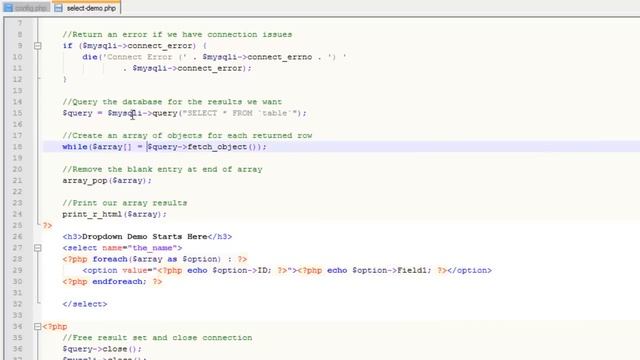640x360 pixels.
Task: Click the closing </select> tag
Action: pos(85,304)
